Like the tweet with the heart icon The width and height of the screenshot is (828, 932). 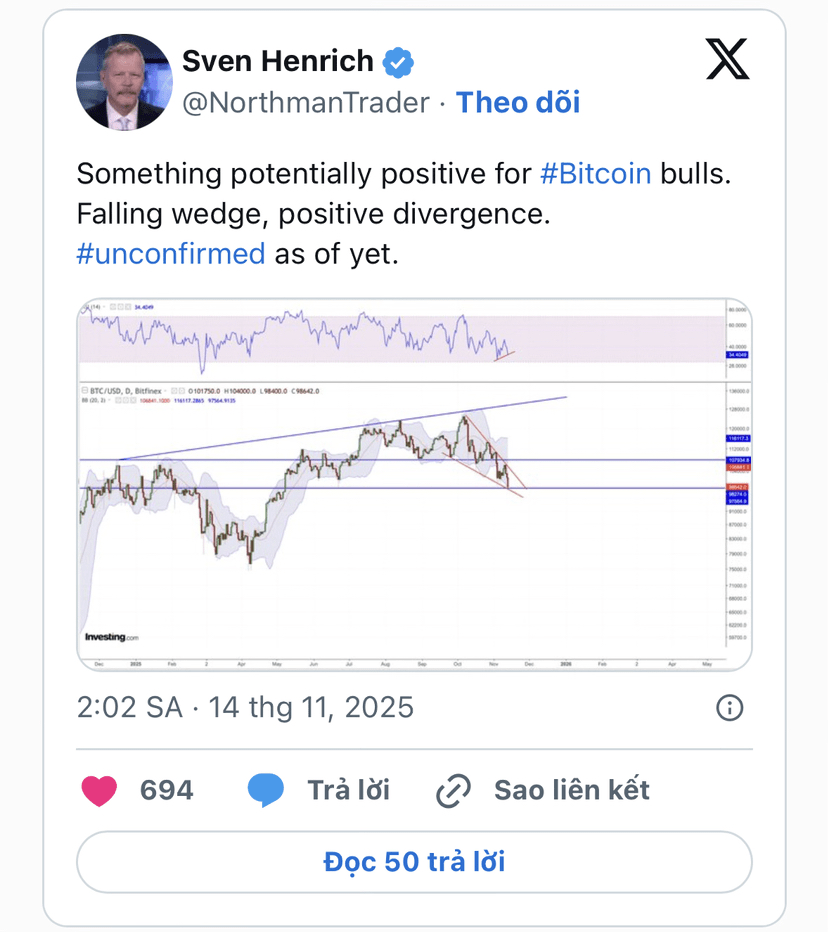click(x=99, y=790)
